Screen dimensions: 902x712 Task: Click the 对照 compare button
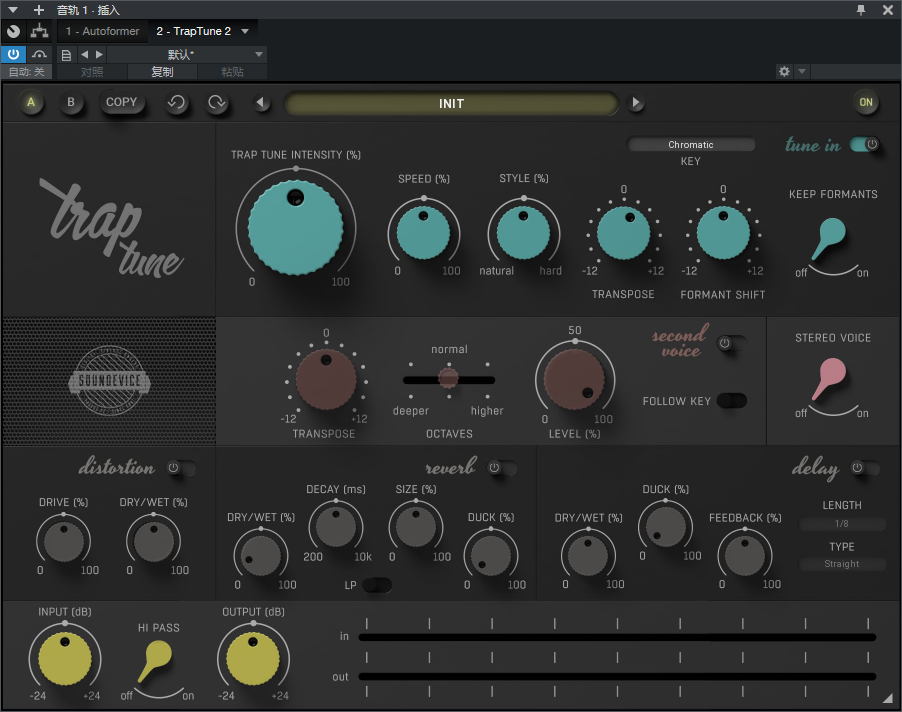[92, 72]
